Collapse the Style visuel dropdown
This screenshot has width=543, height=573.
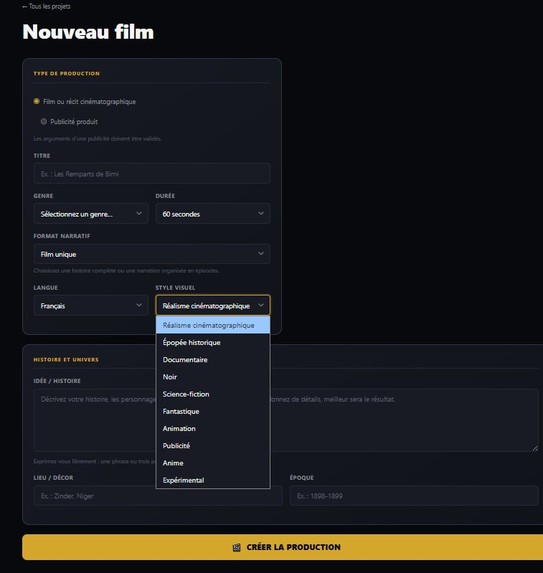pos(213,306)
